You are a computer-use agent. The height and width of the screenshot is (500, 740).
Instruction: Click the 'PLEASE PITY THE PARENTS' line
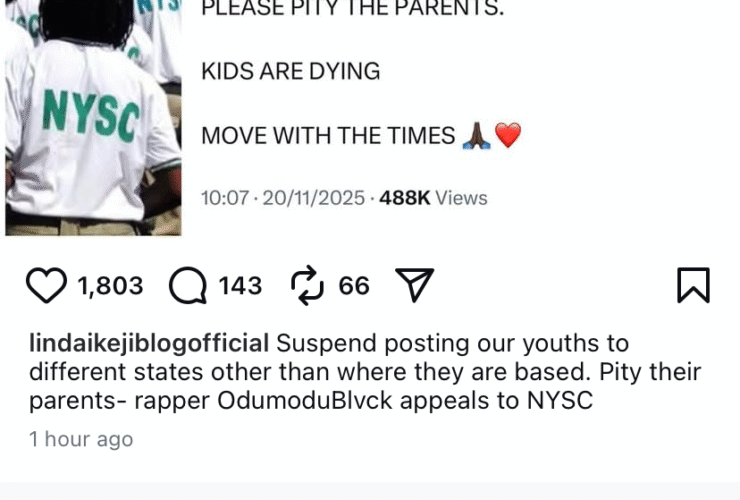353,8
